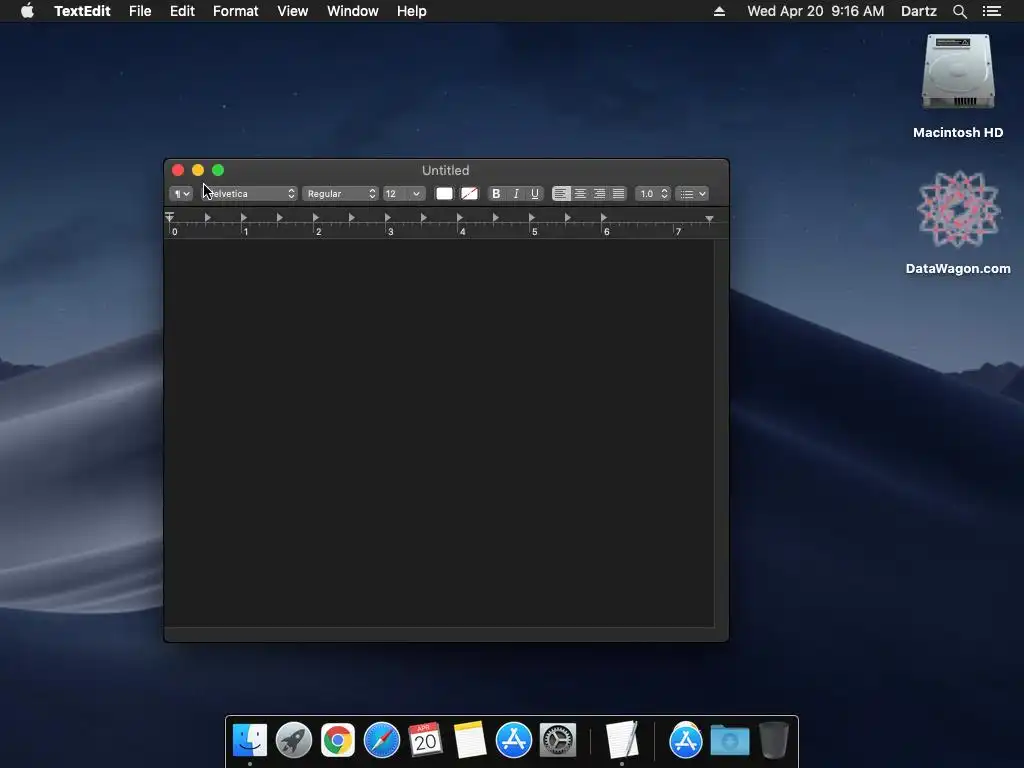Open Launchpad from the Dock

[x=294, y=741]
